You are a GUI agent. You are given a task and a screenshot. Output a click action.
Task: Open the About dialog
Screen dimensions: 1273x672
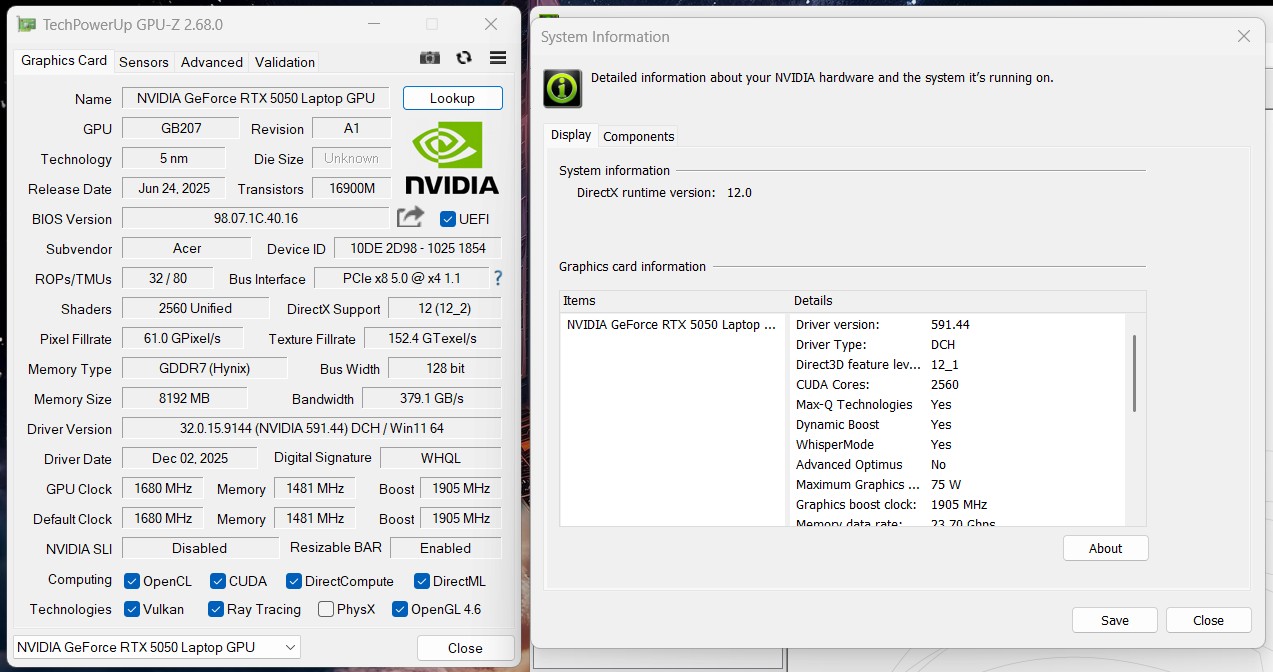coord(1104,547)
